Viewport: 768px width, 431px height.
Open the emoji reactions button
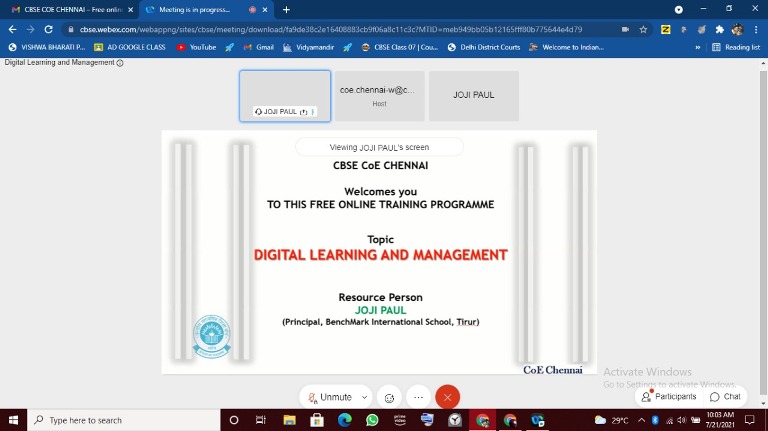[x=390, y=397]
